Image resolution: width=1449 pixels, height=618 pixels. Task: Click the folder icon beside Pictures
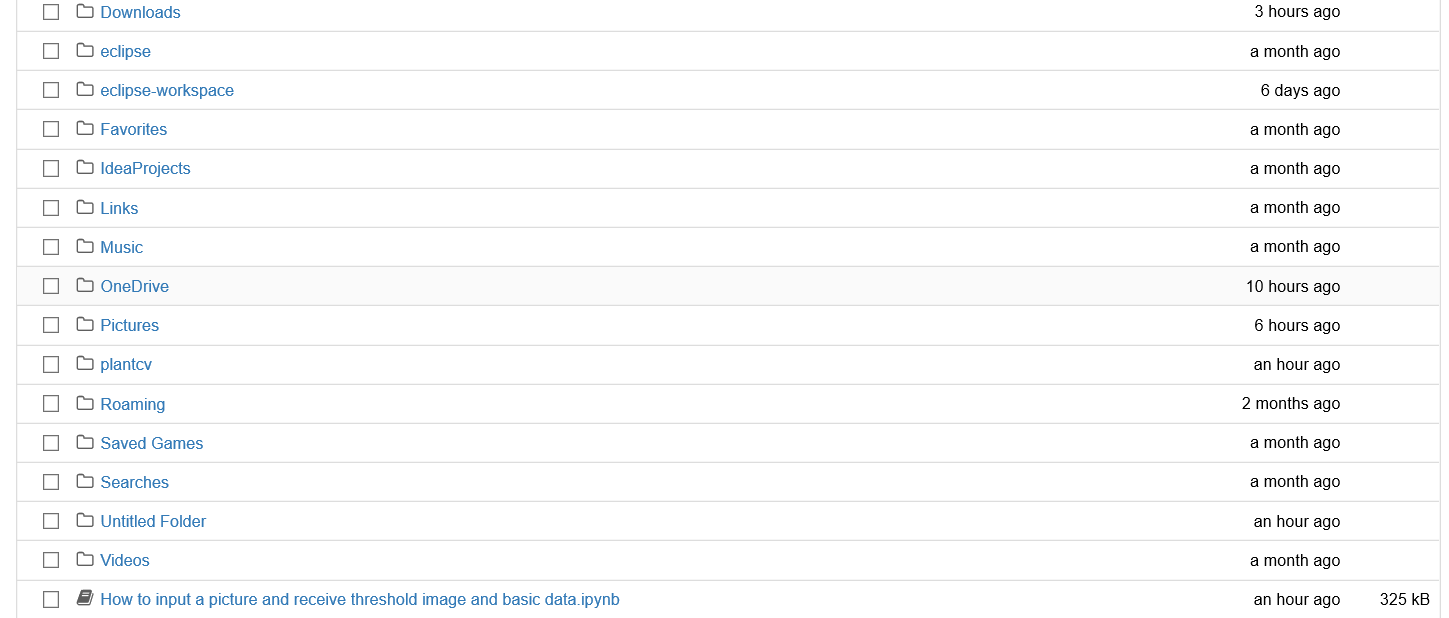pos(84,325)
